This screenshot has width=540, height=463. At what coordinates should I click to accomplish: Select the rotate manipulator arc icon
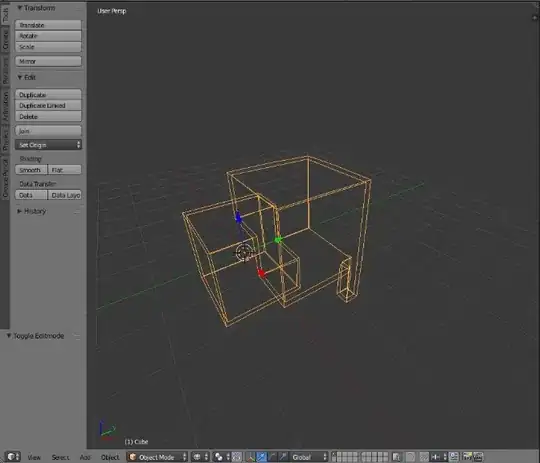pyautogui.click(x=272, y=457)
